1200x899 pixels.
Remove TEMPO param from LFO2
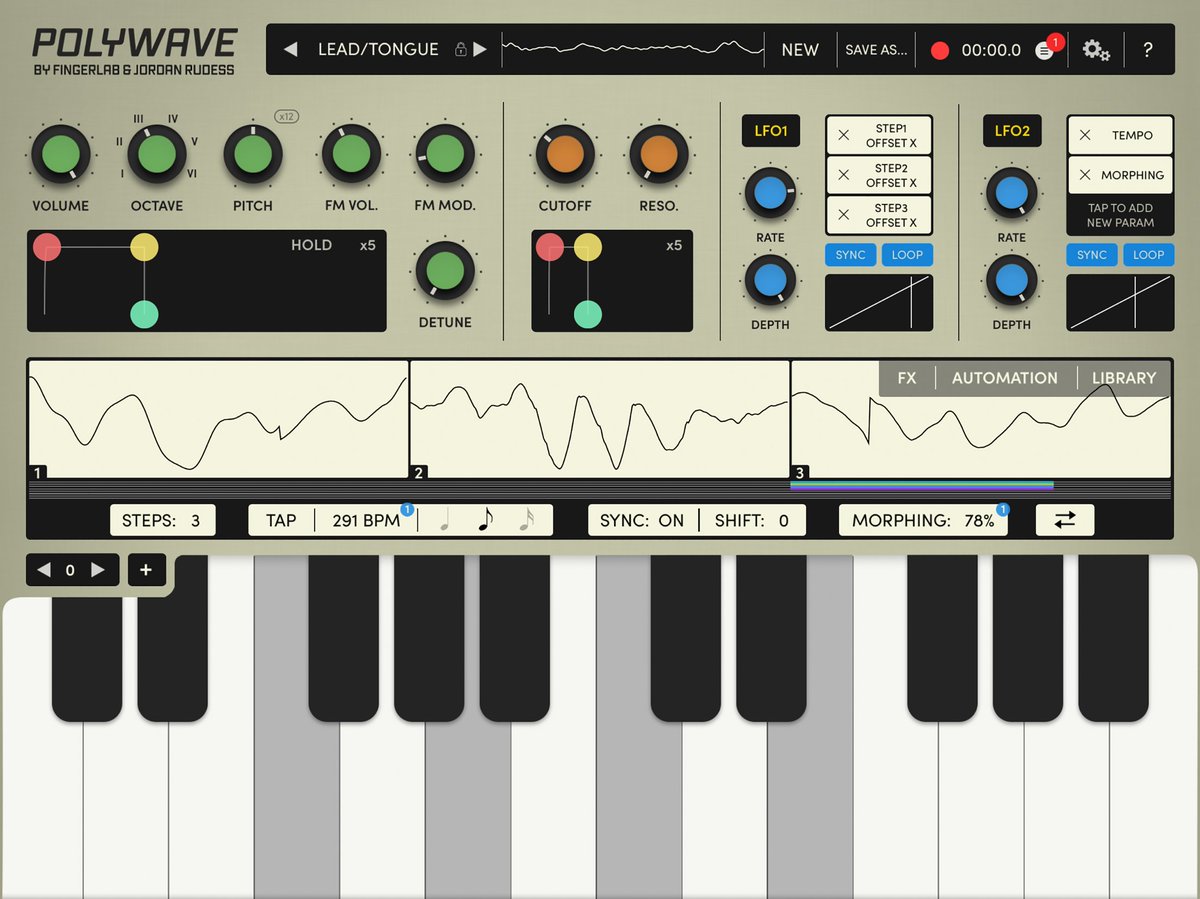click(x=1085, y=135)
